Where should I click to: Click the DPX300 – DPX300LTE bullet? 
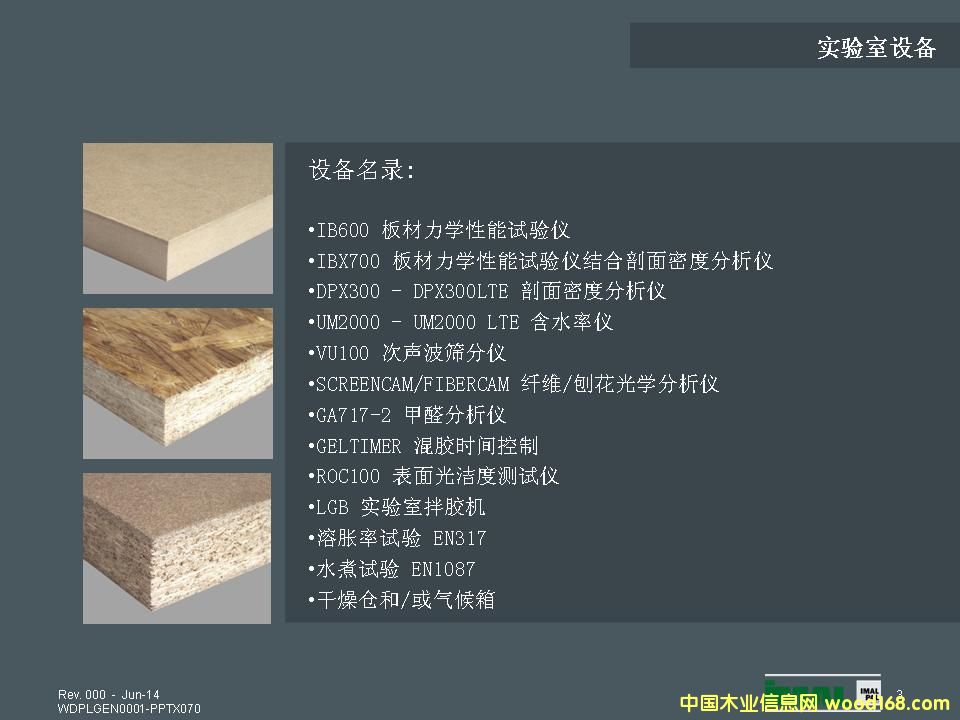(x=488, y=292)
